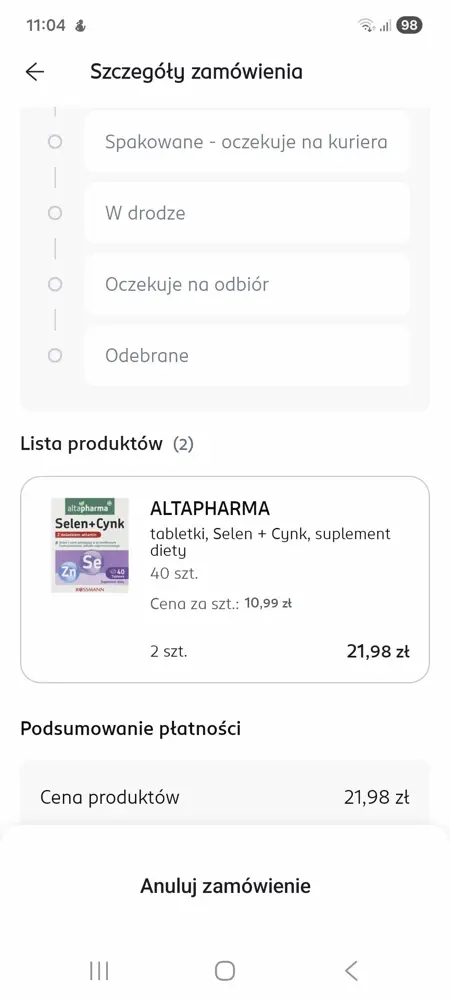
Task: Tap the Spakowane - oczekuje na kuriera status row
Action: point(247,142)
